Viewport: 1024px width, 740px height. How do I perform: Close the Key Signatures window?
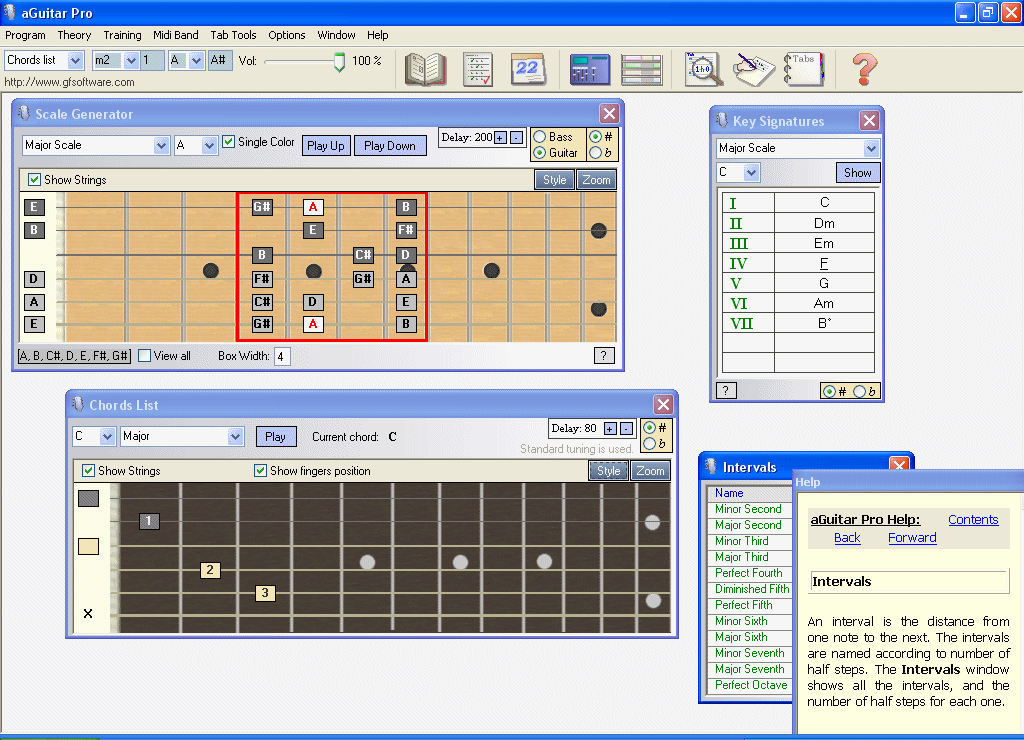point(869,121)
